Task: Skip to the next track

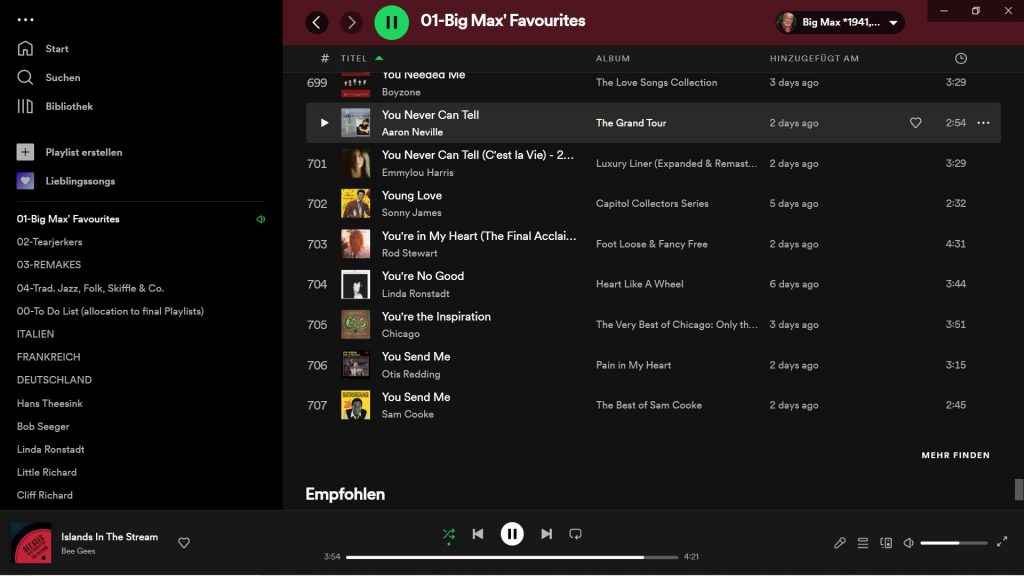Action: click(546, 534)
